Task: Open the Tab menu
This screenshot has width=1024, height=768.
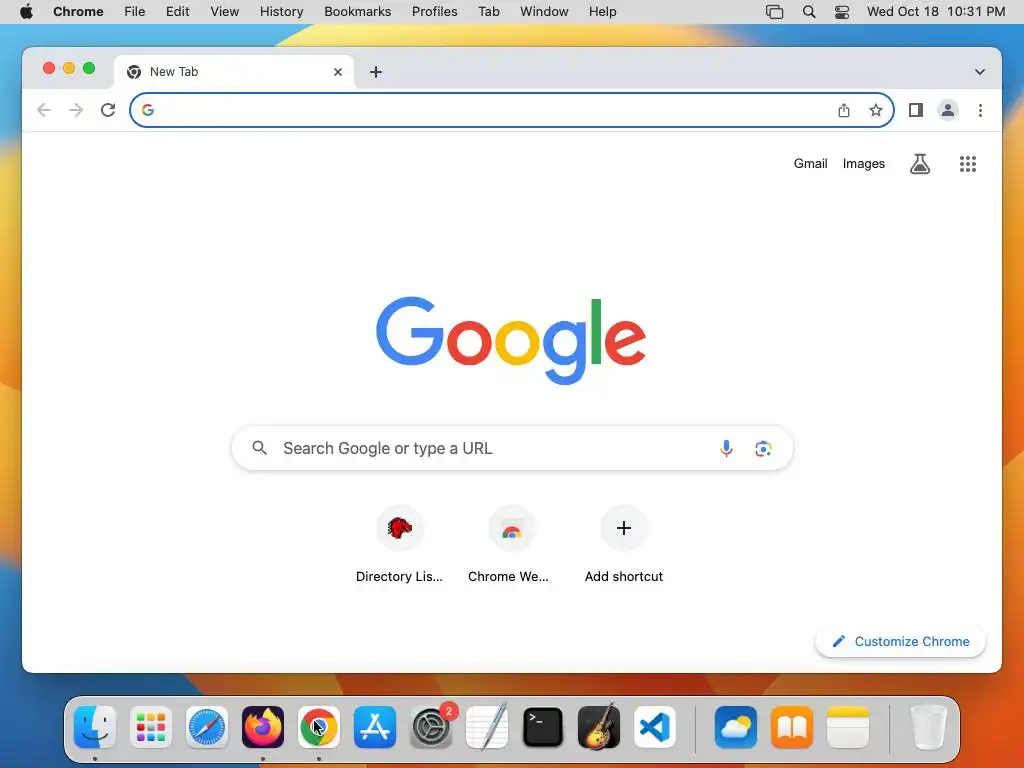Action: [488, 12]
